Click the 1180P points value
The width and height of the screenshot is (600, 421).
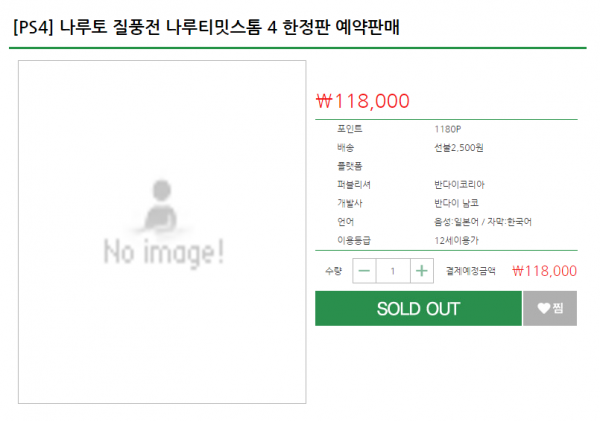tap(447, 129)
